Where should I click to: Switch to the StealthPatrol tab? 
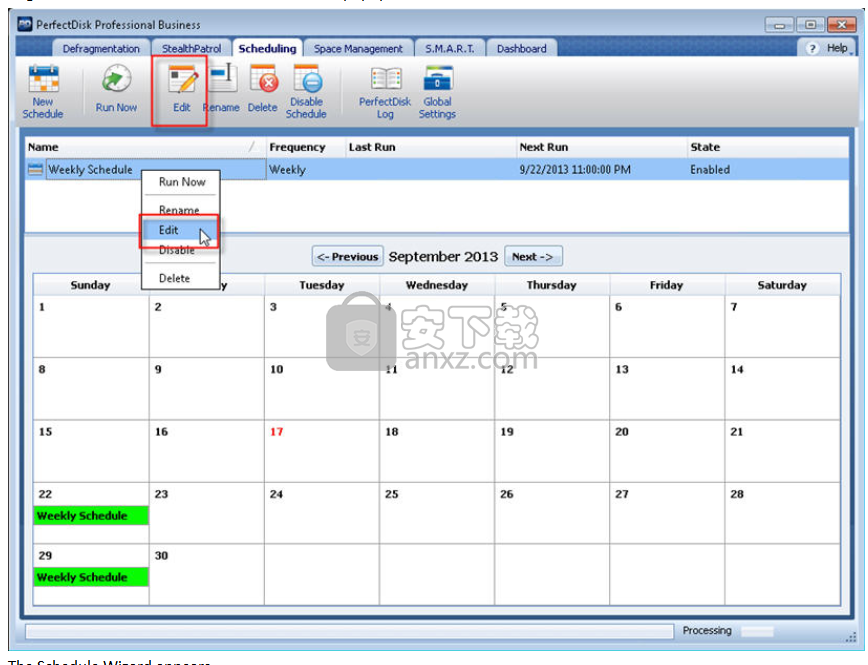pyautogui.click(x=191, y=49)
